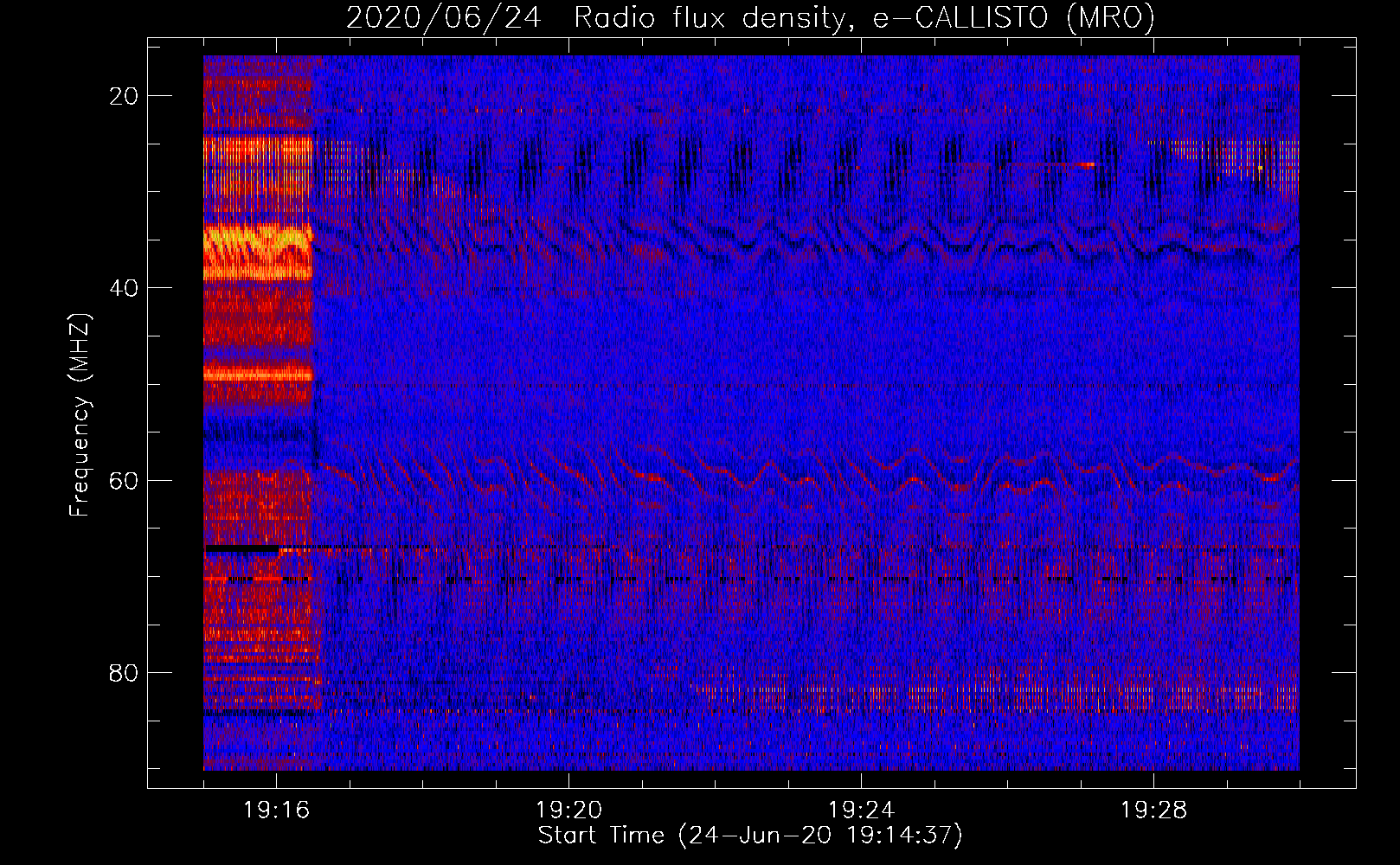The image size is (1400, 865).
Task: Click the 'Start Time (24-Jun-20 19:14:37)' label
Action: [x=750, y=836]
